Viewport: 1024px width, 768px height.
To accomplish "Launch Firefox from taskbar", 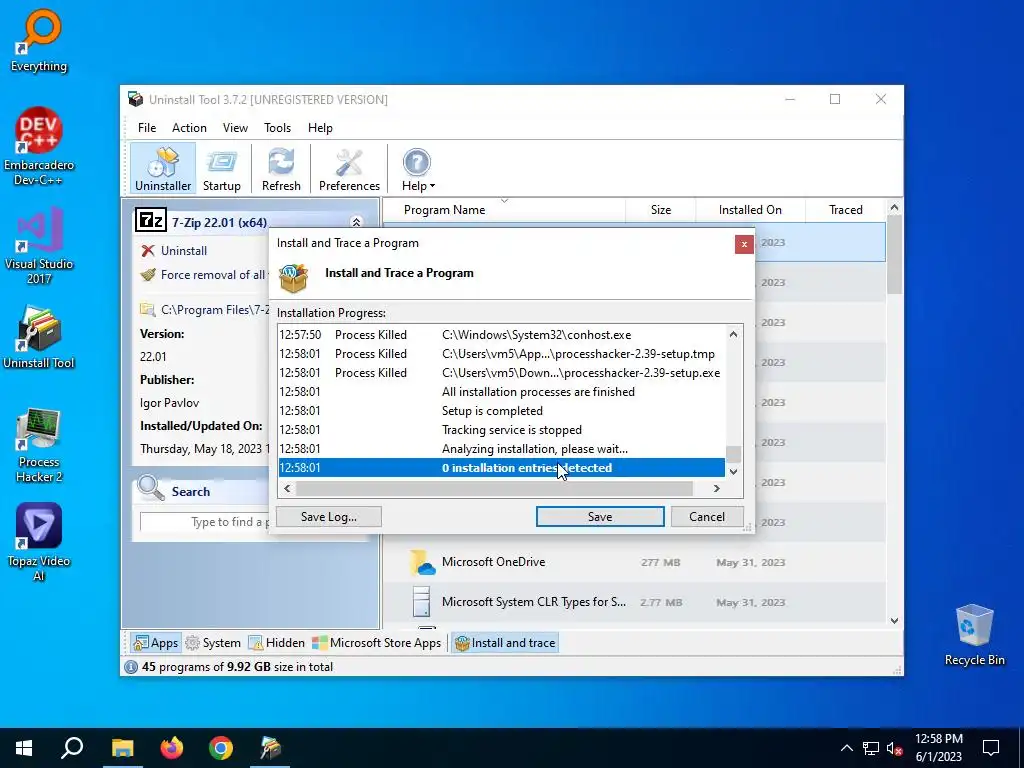I will click(x=172, y=748).
